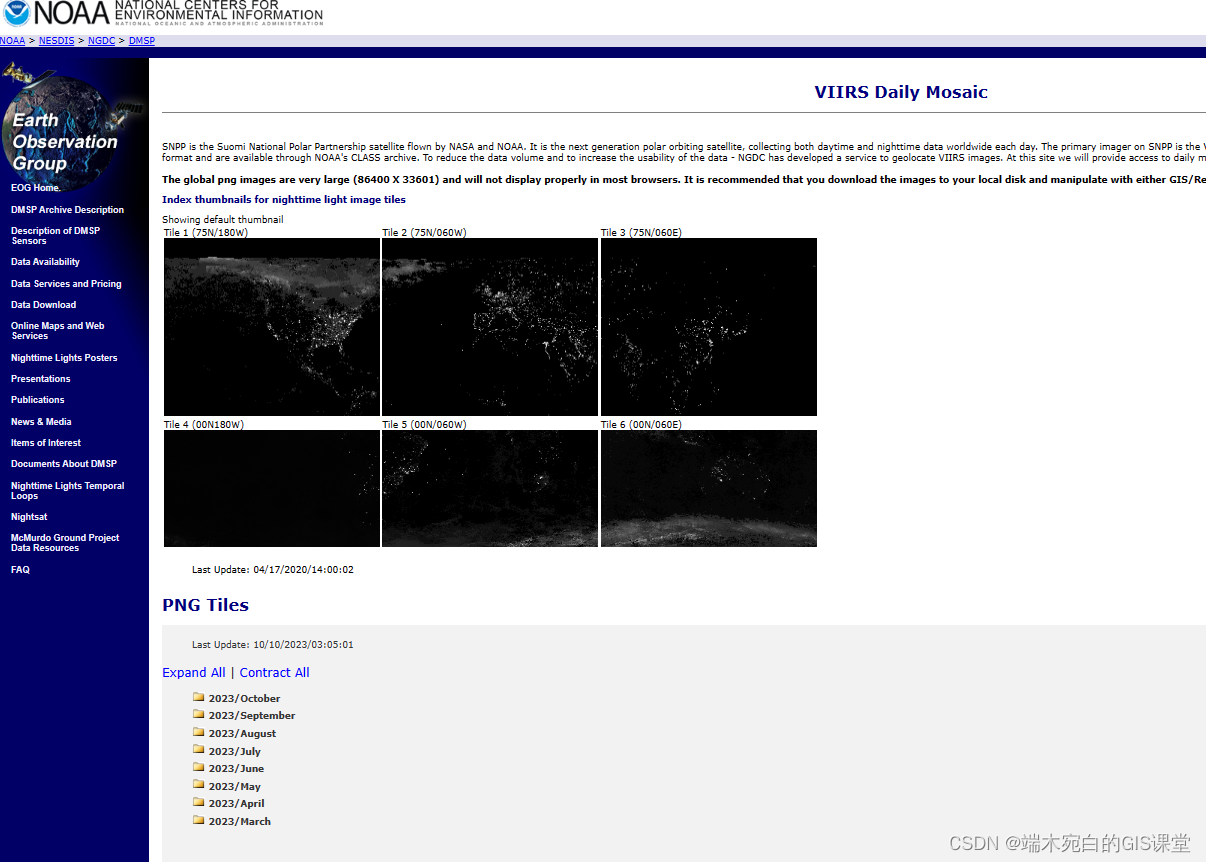
Task: View the Tile 5 (00N/060W) thumbnail image
Action: click(489, 488)
